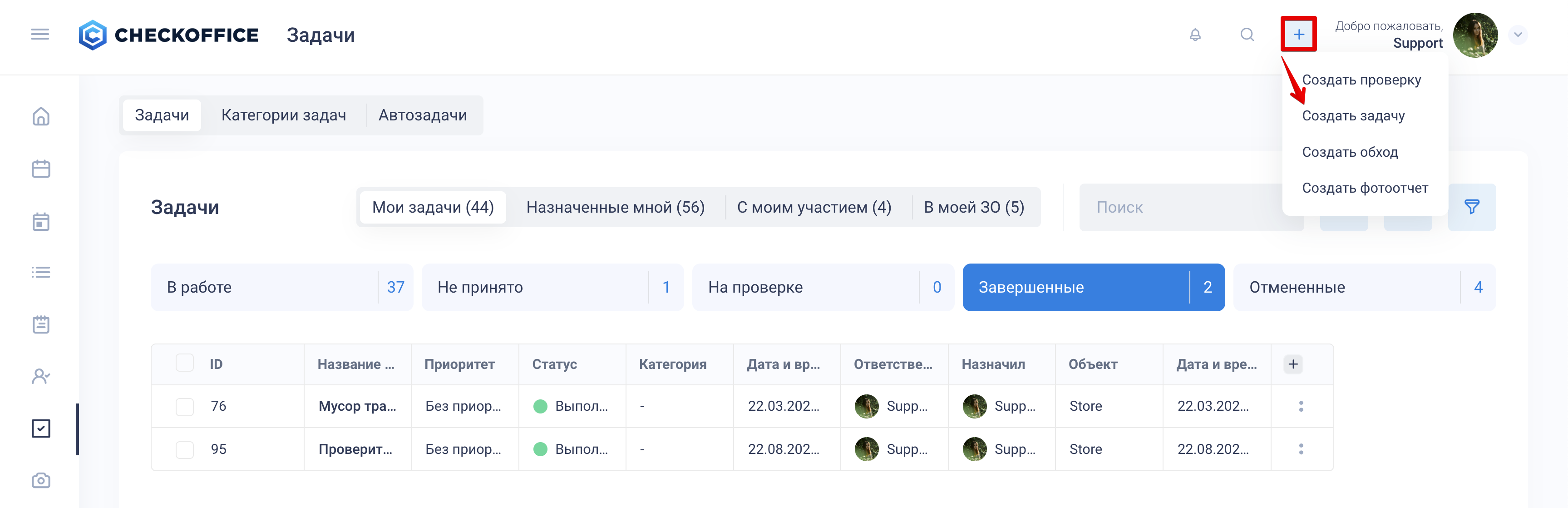
Task: Select 'Мои задачи (44)' filter
Action: click(433, 207)
